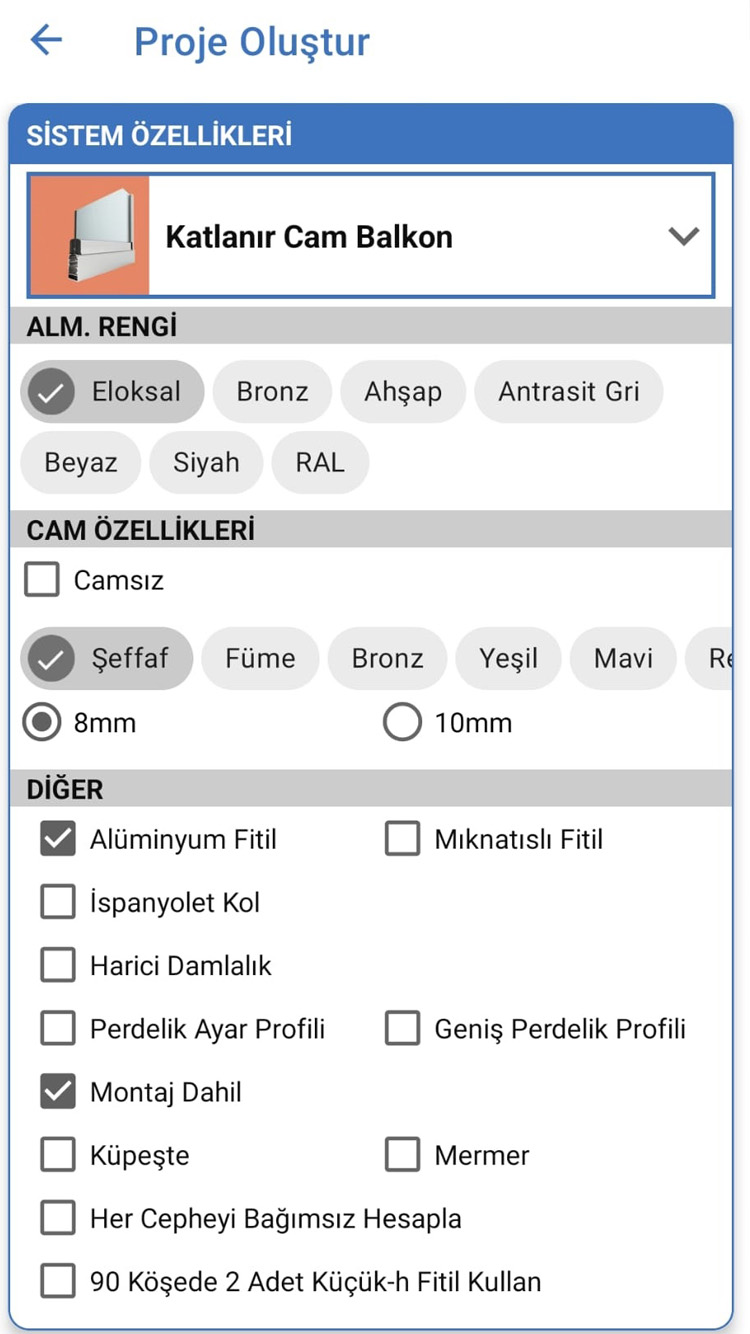
Task: Choose Antrasit Gri aluminum color
Action: pos(568,392)
